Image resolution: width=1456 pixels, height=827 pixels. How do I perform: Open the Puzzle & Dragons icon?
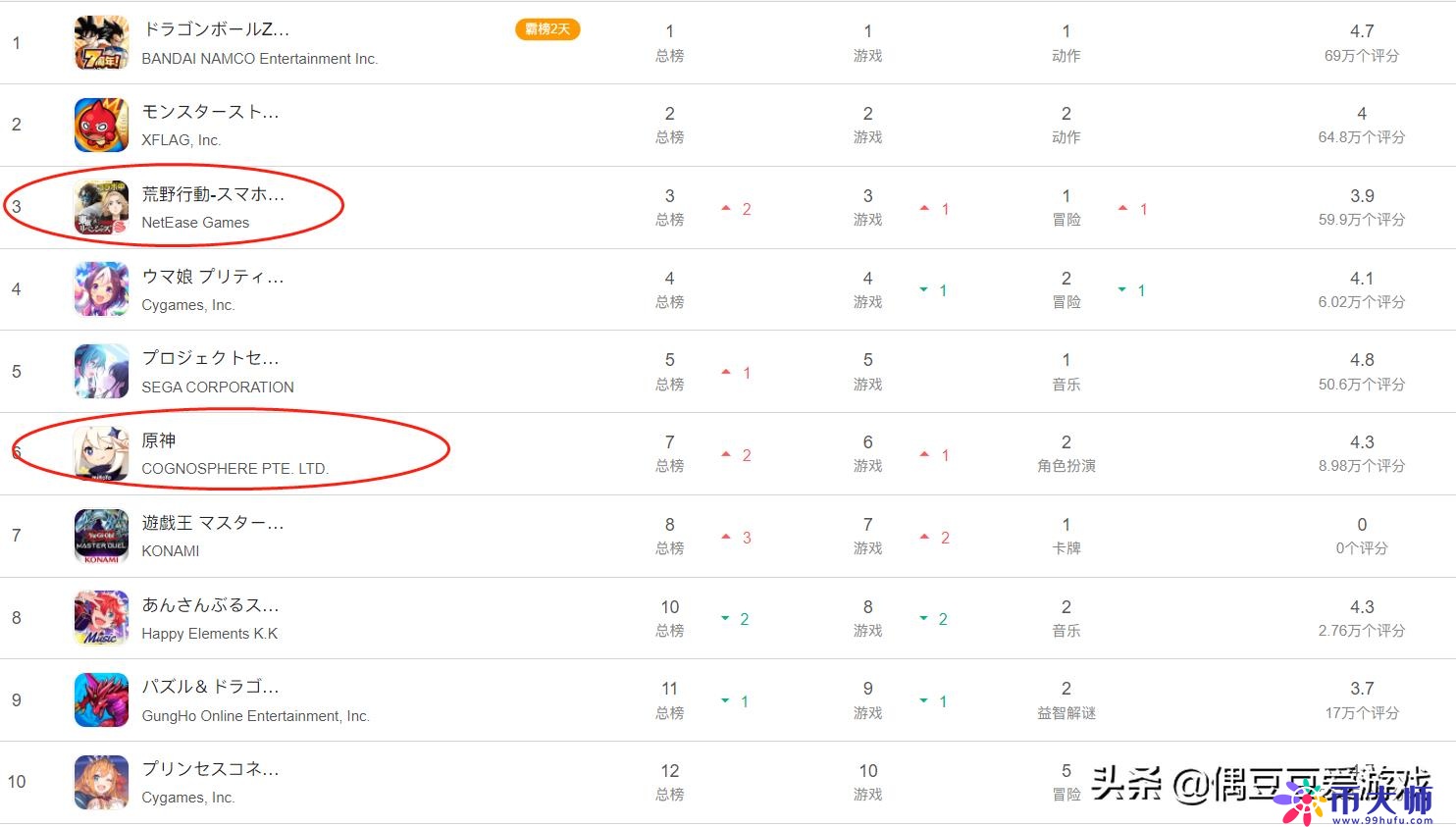pyautogui.click(x=101, y=699)
